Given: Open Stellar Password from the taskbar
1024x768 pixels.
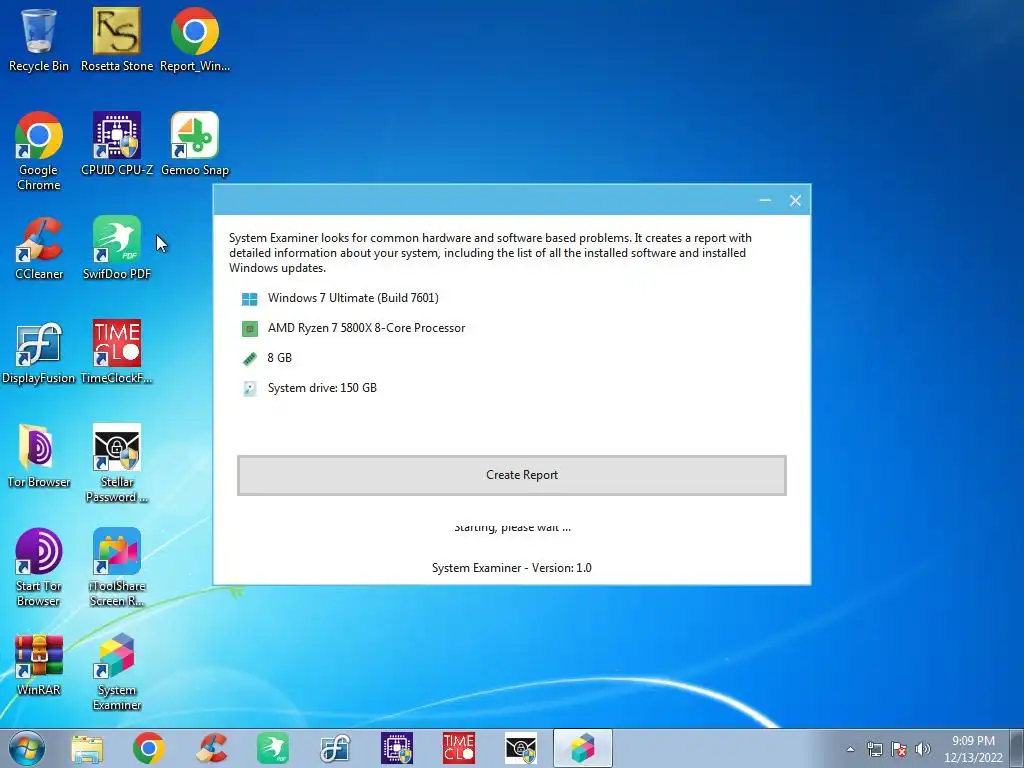Looking at the screenshot, I should pos(520,748).
